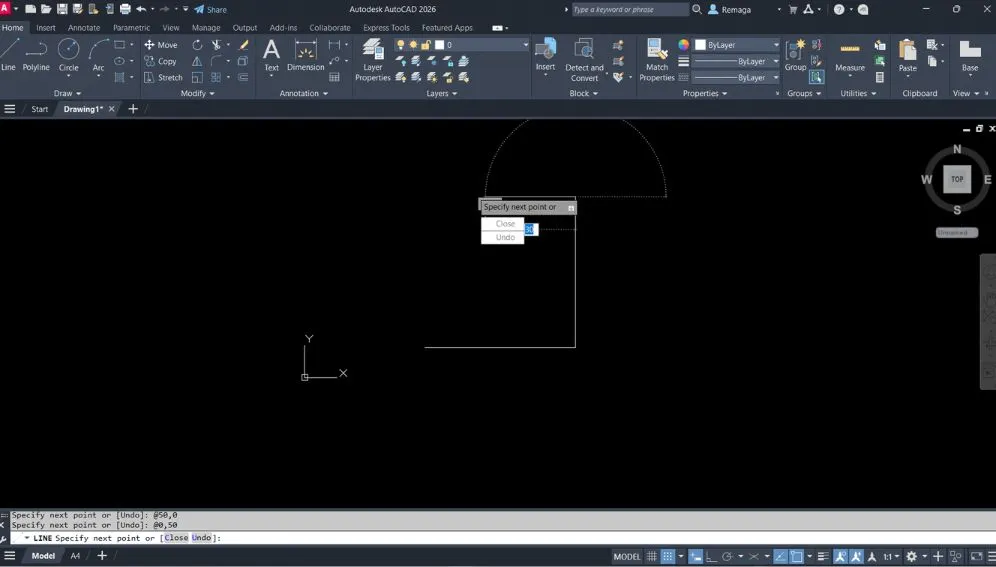Click the Dimension annotation tool

306,56
